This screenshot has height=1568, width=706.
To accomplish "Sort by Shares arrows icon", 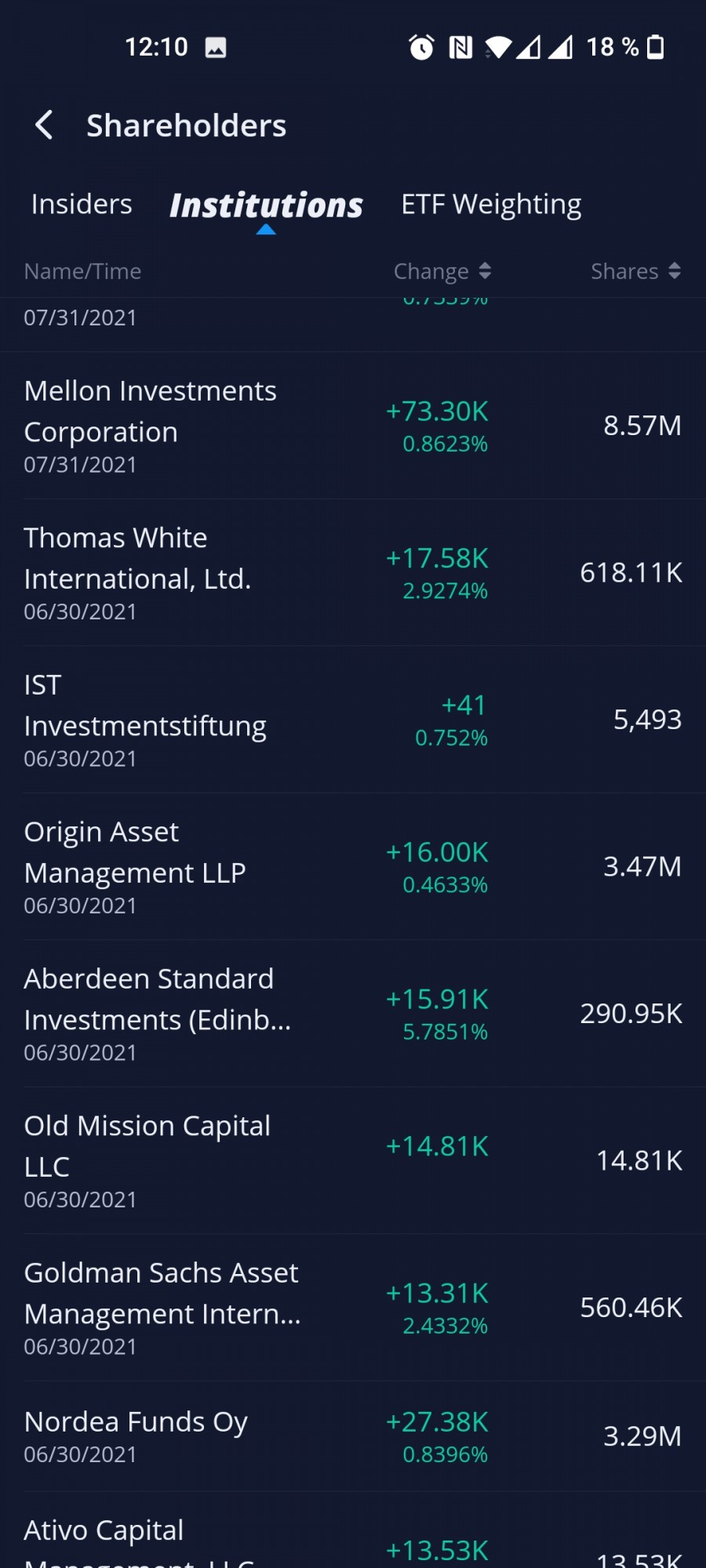I will pos(674,271).
